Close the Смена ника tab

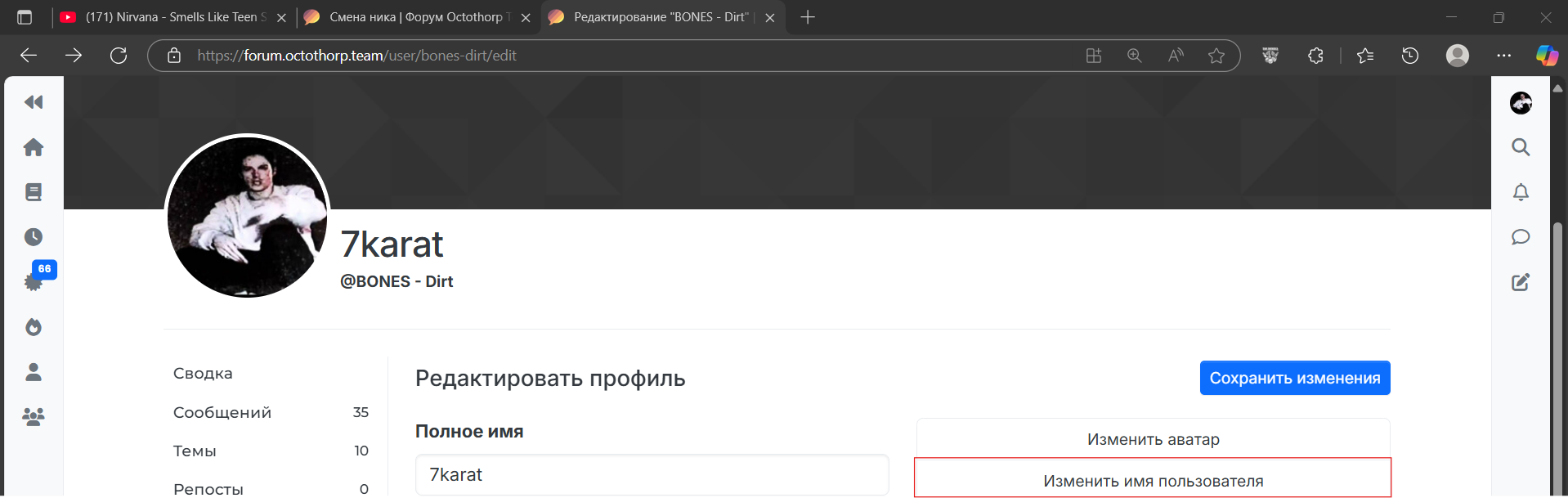point(526,17)
